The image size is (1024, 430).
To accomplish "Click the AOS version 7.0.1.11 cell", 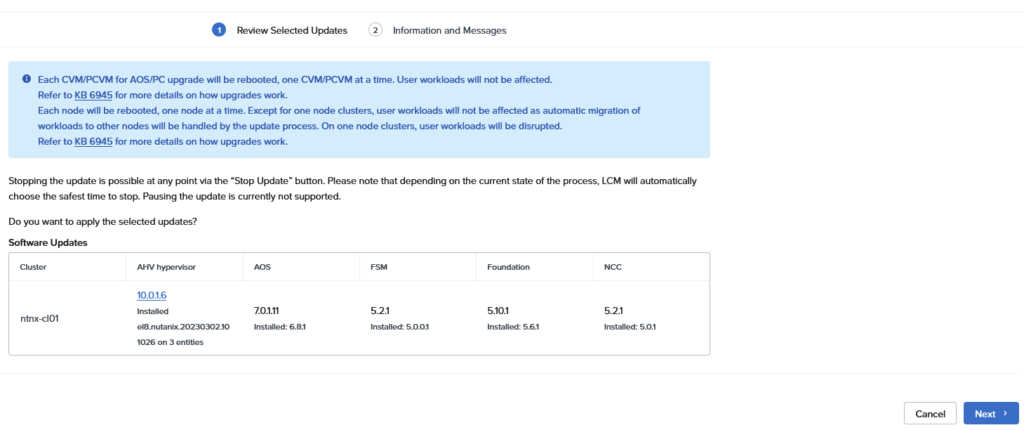I will point(274,311).
